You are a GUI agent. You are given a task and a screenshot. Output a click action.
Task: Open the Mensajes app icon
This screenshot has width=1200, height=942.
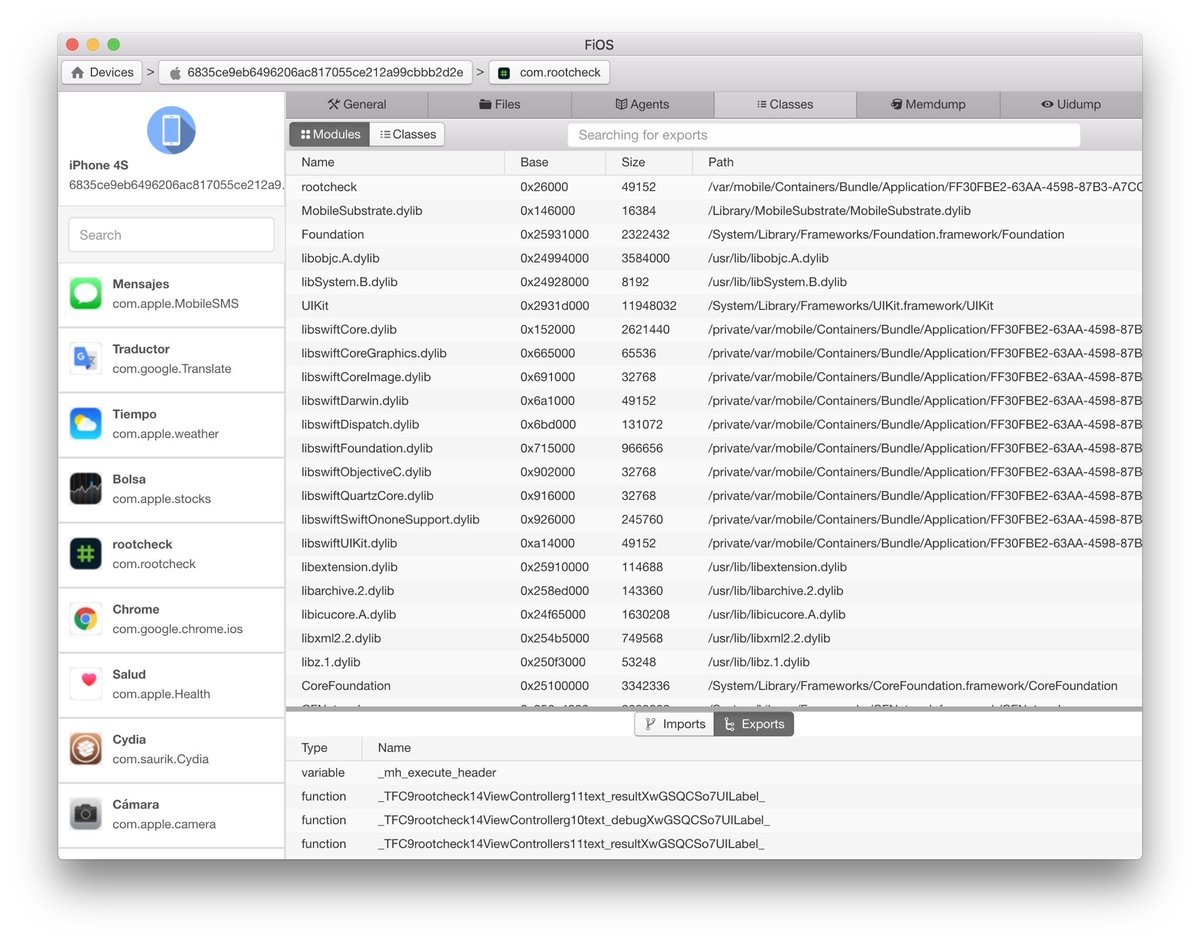pos(86,294)
